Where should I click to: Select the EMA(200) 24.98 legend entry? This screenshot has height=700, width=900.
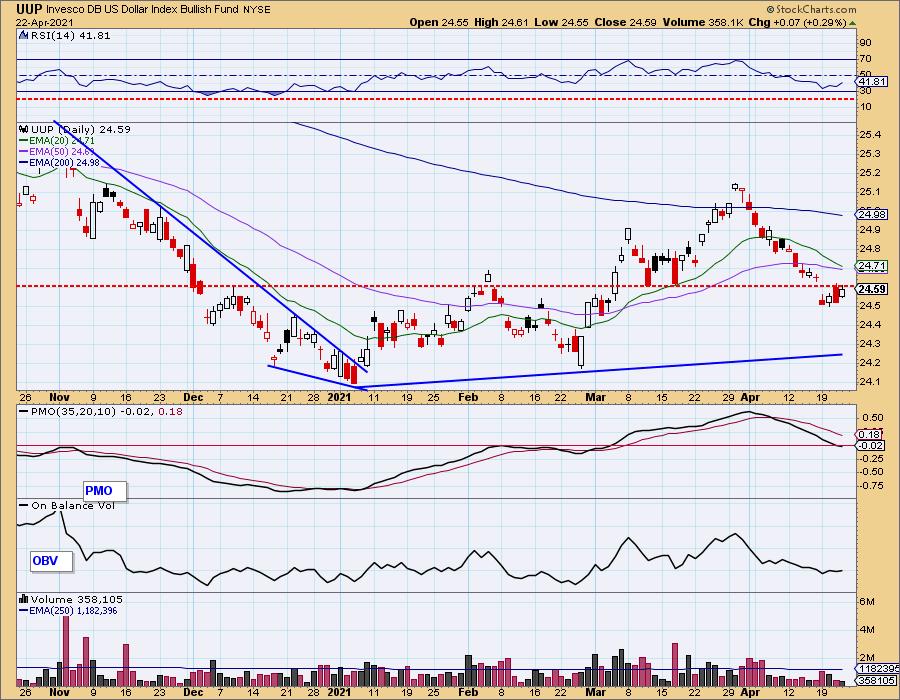click(59, 162)
